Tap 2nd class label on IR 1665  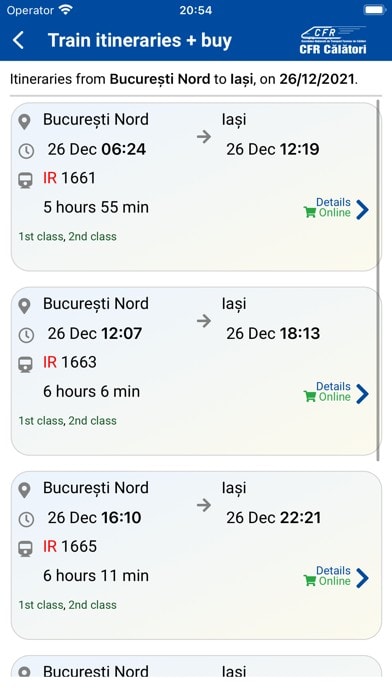click(92, 605)
